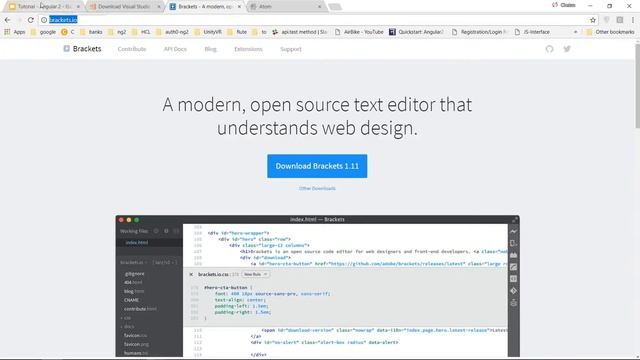The height and width of the screenshot is (360, 640).
Task: Switch to the Tutorial Angular 2 tab
Action: (44, 7)
